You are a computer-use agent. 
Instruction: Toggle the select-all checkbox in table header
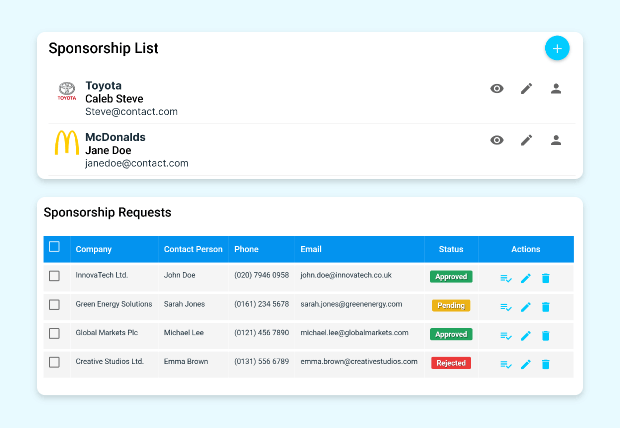55,248
